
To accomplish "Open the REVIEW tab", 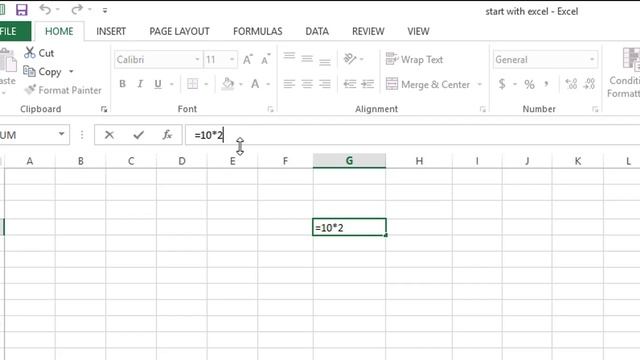I will point(368,31).
